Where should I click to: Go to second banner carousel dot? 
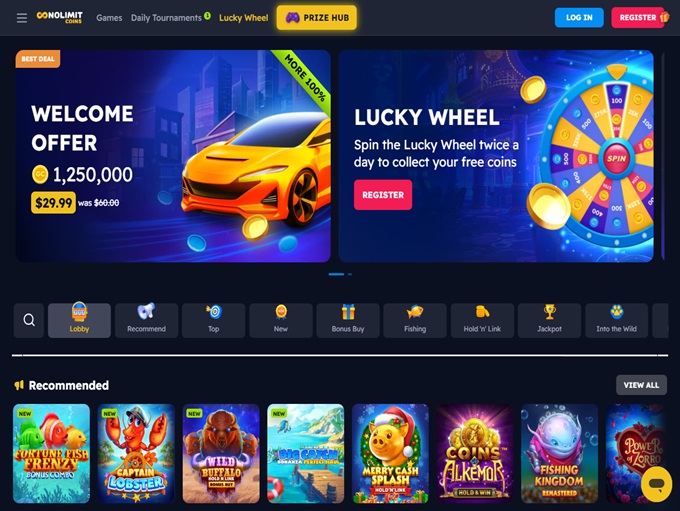point(350,274)
